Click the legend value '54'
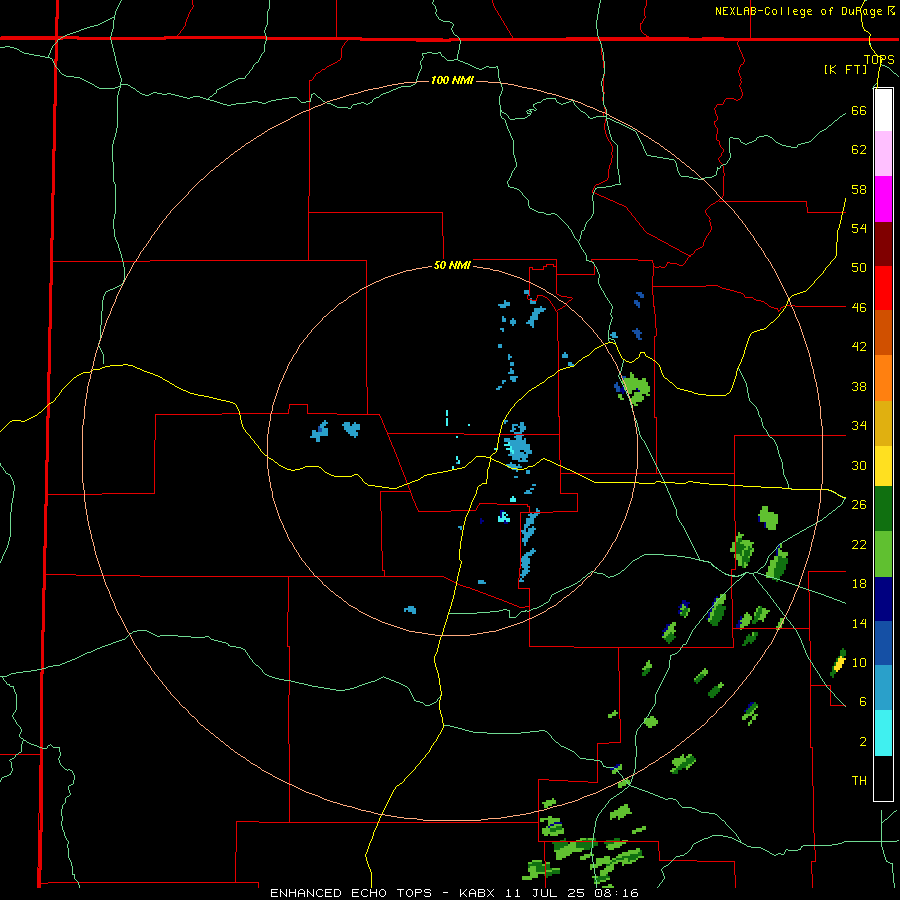 859,228
